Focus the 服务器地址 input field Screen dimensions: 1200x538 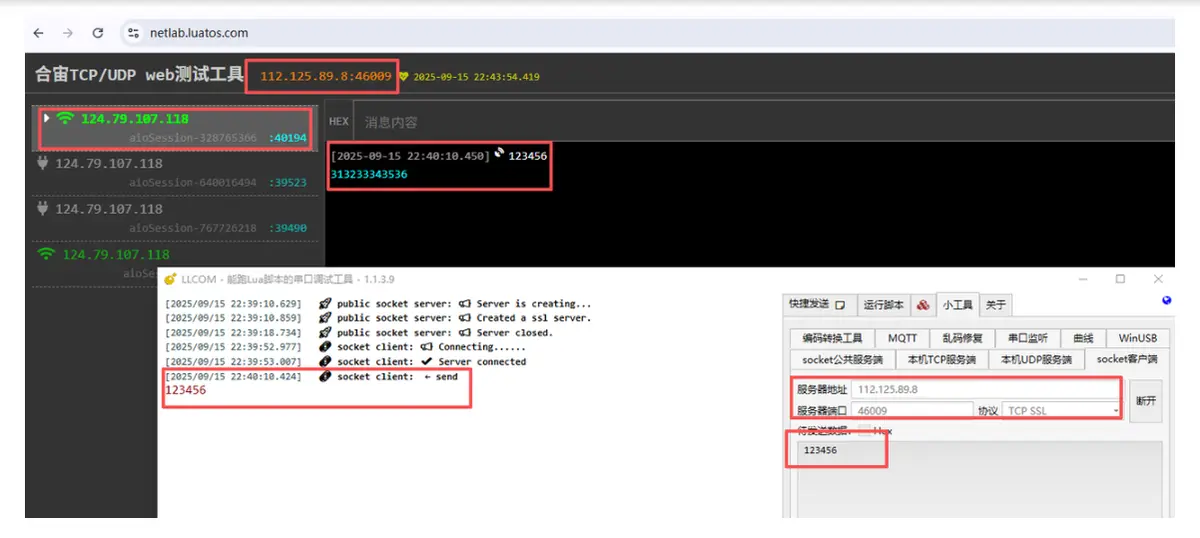click(984, 389)
